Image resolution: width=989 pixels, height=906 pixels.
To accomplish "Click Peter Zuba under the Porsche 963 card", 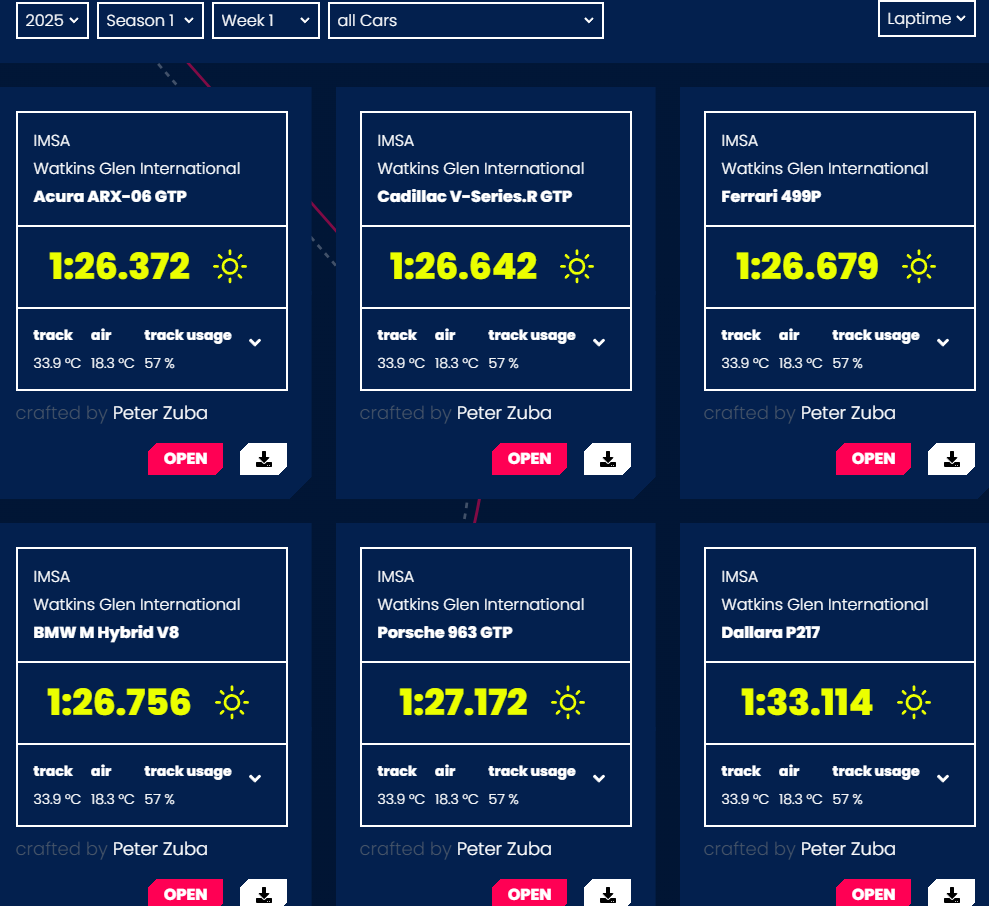I will pyautogui.click(x=504, y=849).
